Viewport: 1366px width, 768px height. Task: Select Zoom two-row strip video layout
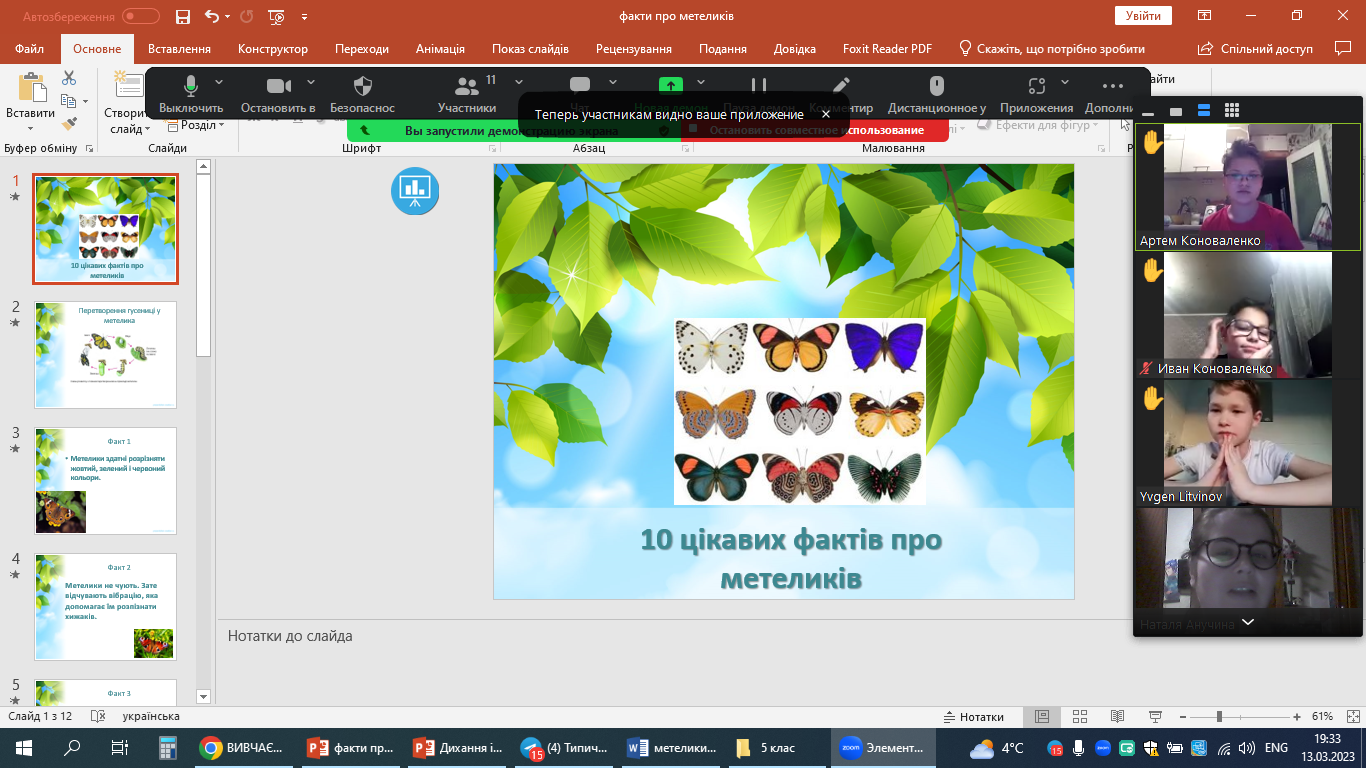coord(1204,110)
